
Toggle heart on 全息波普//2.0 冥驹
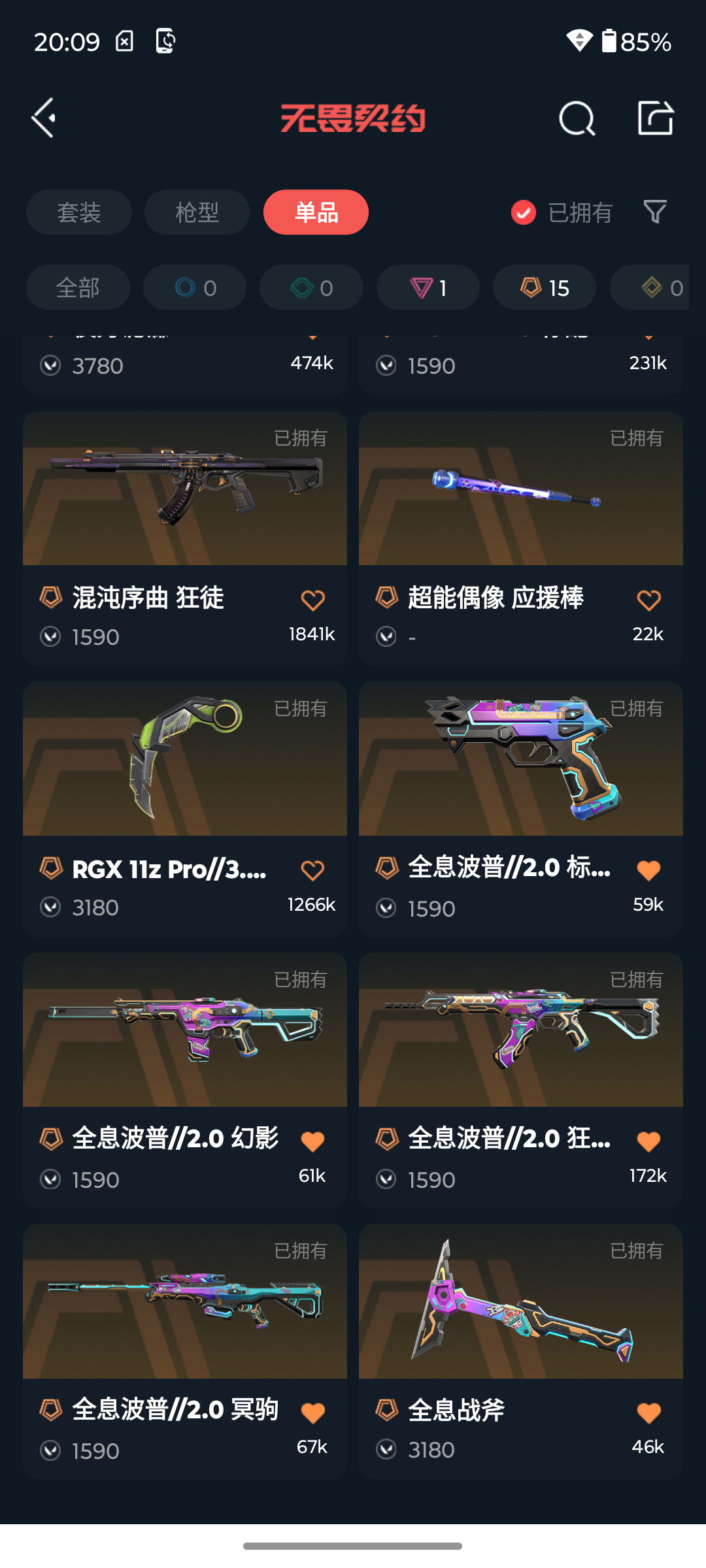point(312,1413)
